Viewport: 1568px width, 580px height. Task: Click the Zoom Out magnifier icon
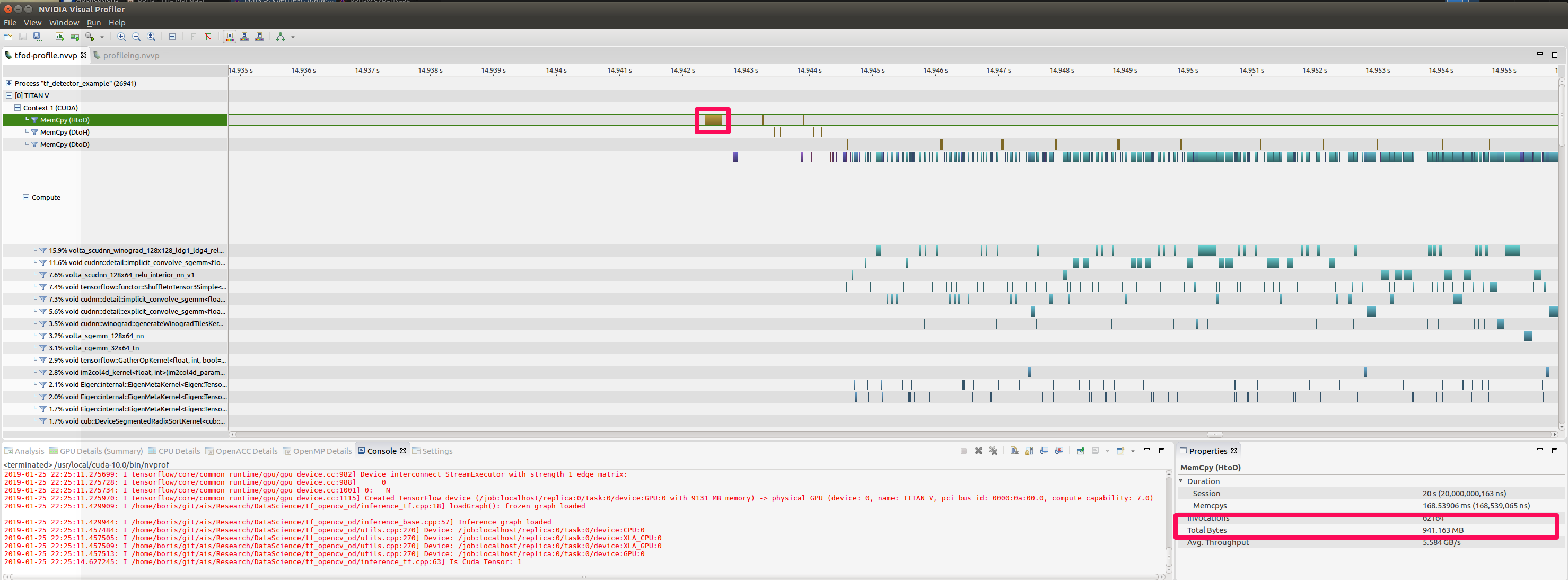click(136, 37)
